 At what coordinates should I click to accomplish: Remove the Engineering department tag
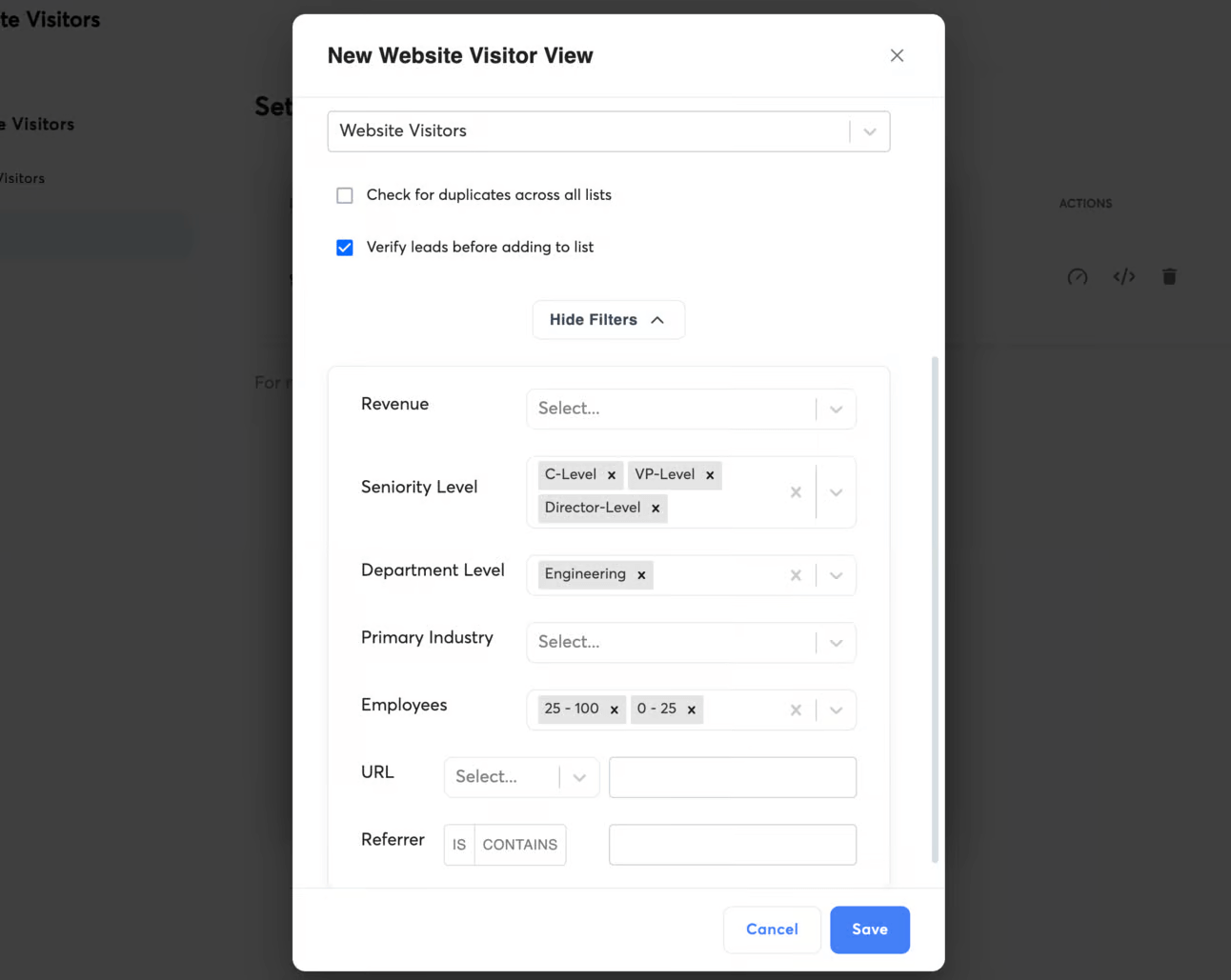point(641,575)
